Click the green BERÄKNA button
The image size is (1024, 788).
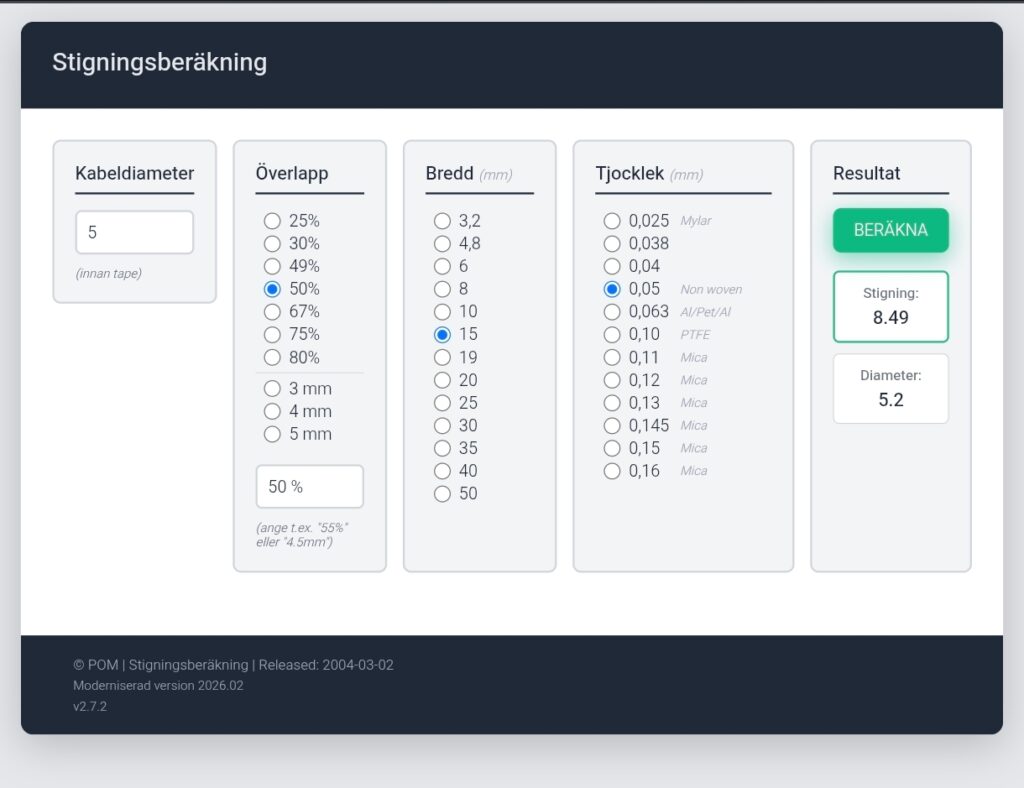click(890, 230)
